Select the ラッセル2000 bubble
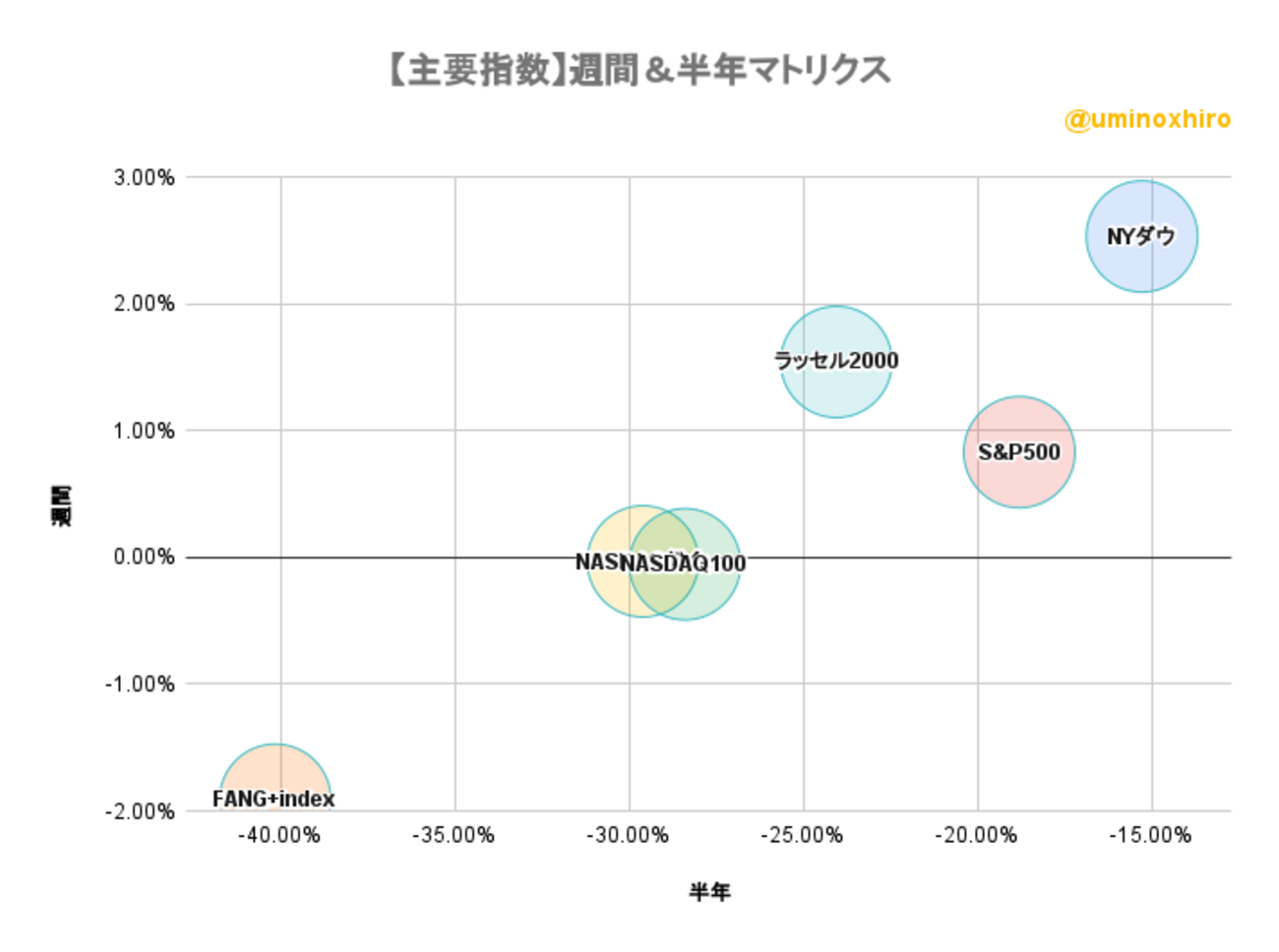Image resolution: width=1279 pixels, height=952 pixels. coord(835,361)
